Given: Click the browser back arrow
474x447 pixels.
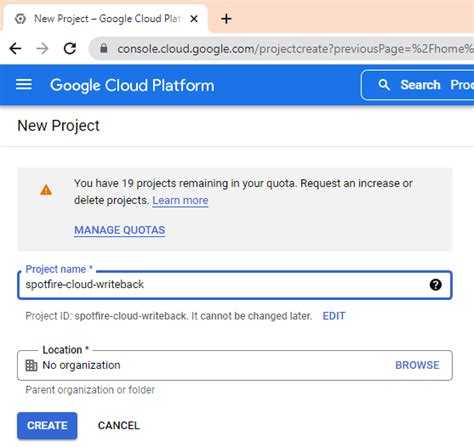Looking at the screenshot, I should (15, 49).
